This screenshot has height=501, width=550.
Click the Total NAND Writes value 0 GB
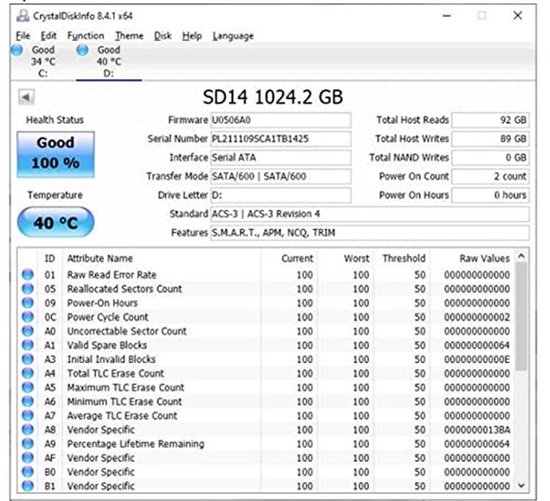click(490, 158)
